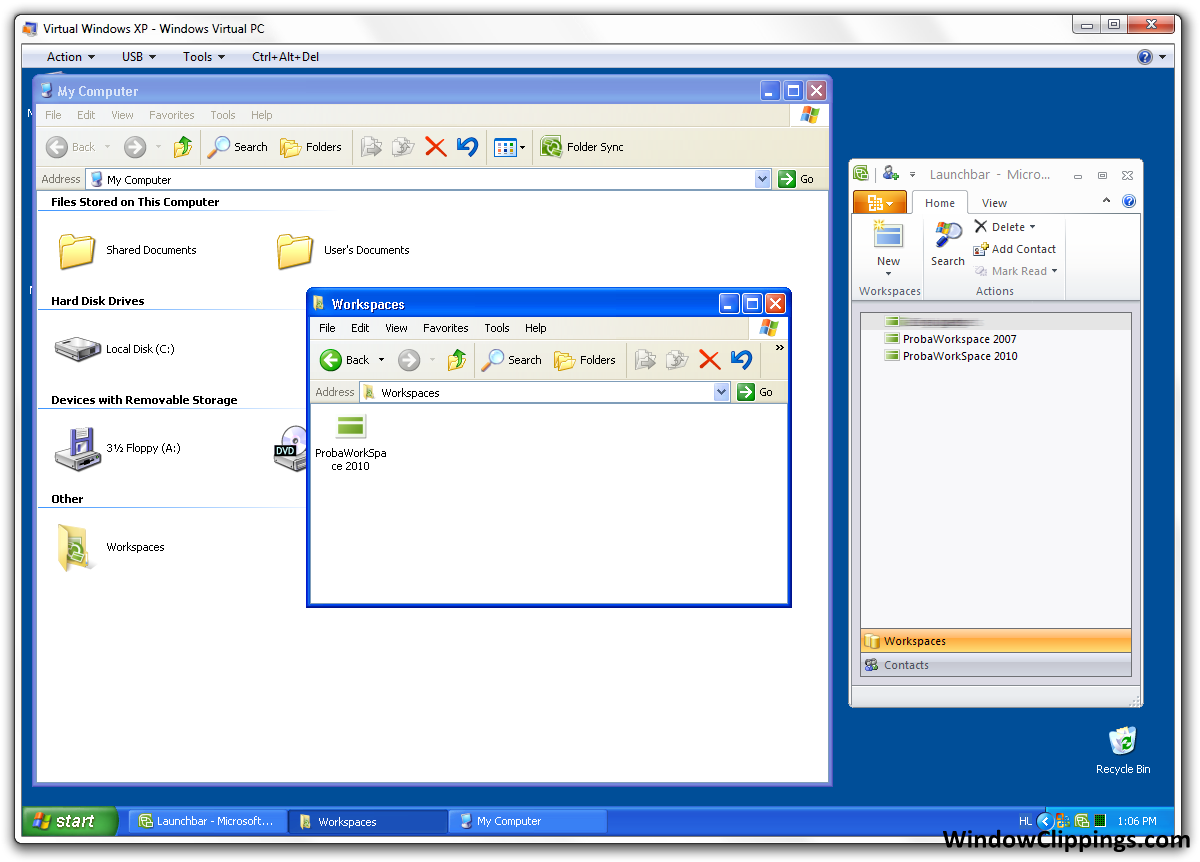Viewport: 1200px width, 862px height.
Task: Open View menu in My Computer window
Action: 122,115
